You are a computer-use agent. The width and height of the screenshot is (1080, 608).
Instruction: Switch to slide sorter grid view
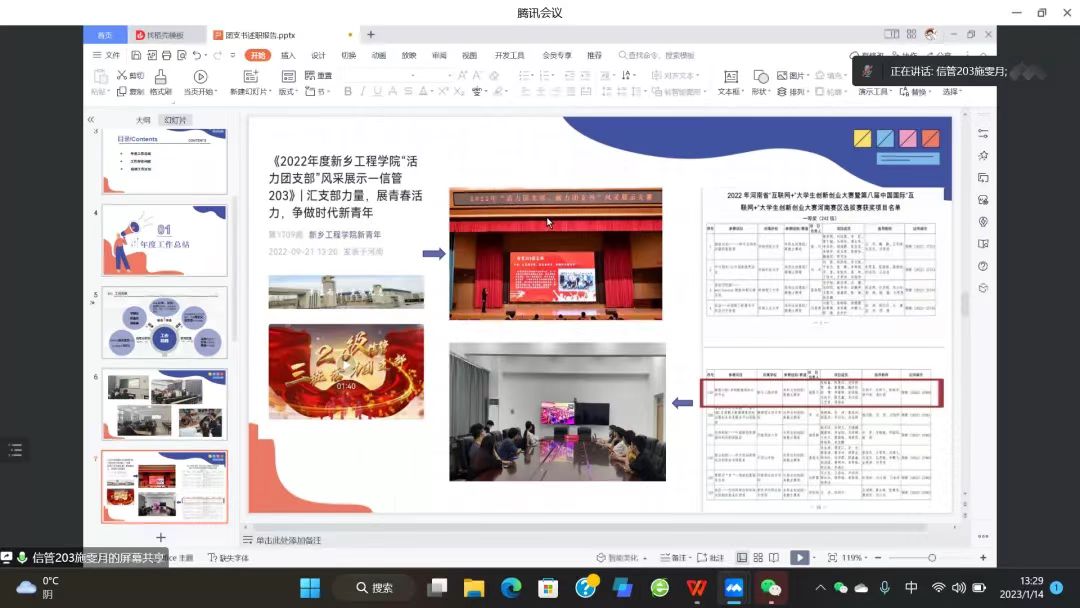pos(757,557)
